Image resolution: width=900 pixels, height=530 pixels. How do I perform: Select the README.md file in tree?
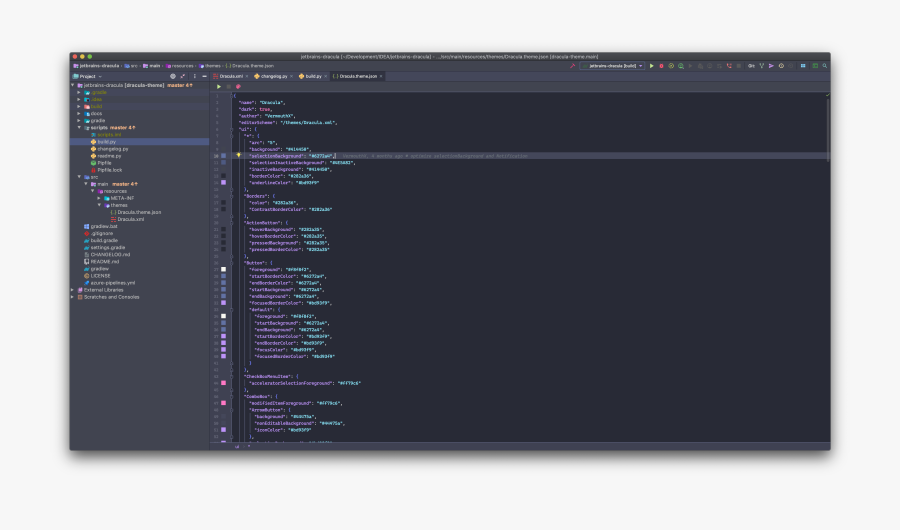[x=104, y=261]
